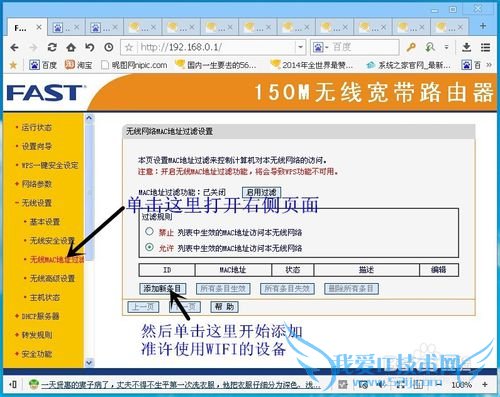The height and width of the screenshot is (397, 500).
Task: Click the sidebar scrollbar up arrow
Action: tap(89, 118)
